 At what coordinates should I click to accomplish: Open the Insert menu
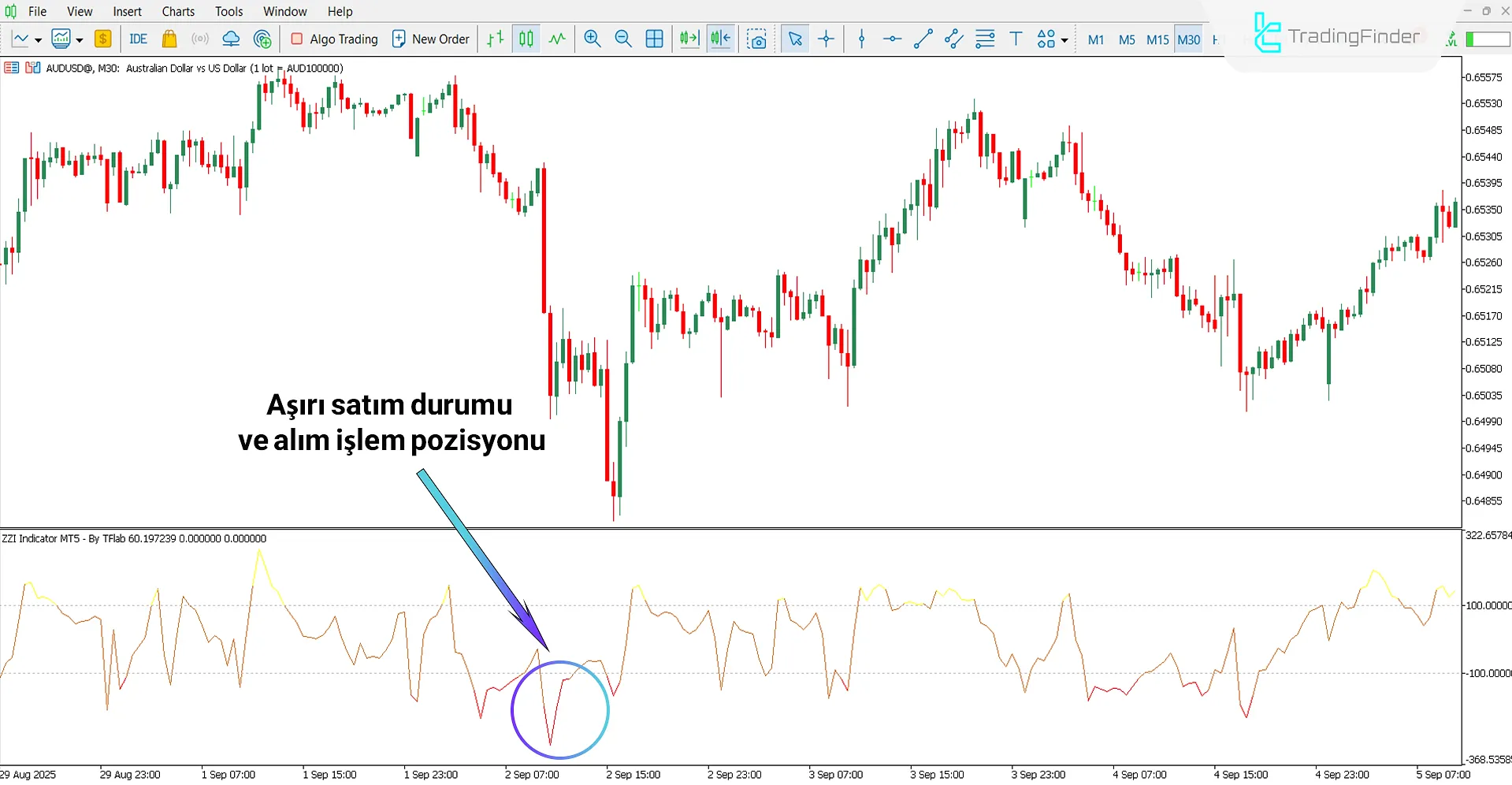(127, 11)
